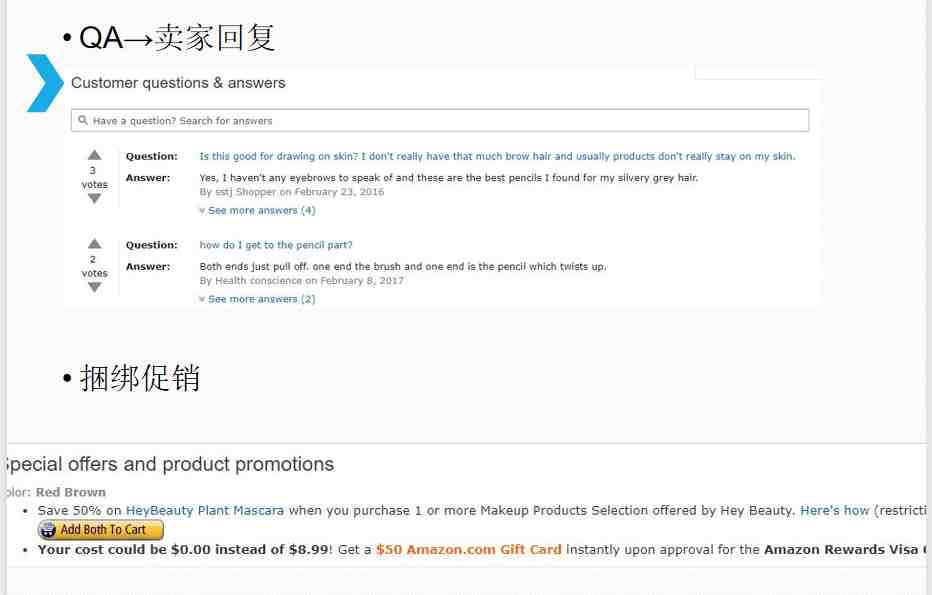
Task: Click the sstj Shopper answer byline
Action: pos(292,192)
